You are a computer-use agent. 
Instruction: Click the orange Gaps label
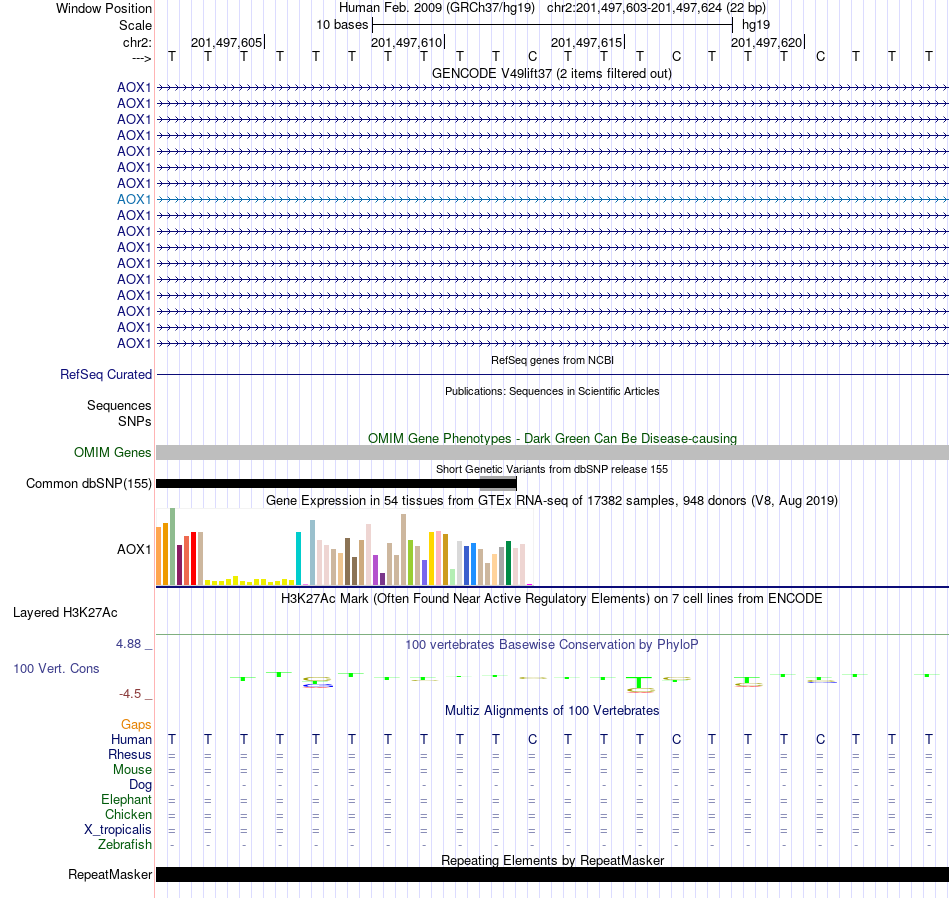point(136,725)
